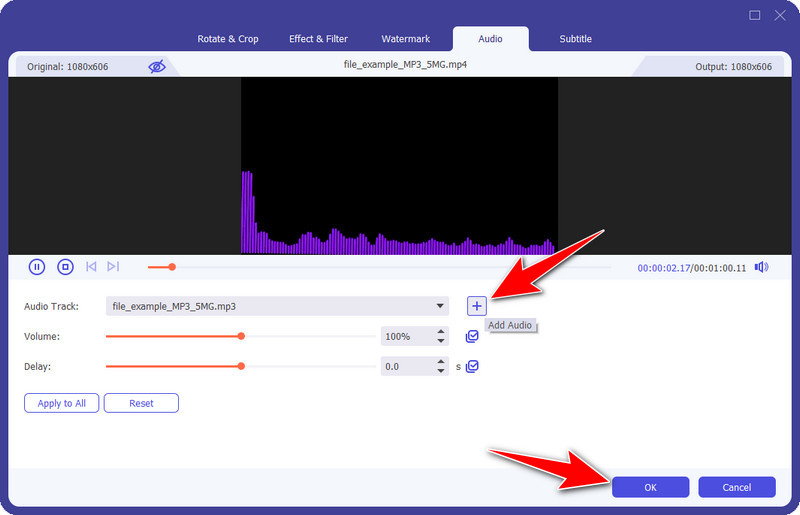Stop the video playback
800x515 pixels.
[x=65, y=267]
